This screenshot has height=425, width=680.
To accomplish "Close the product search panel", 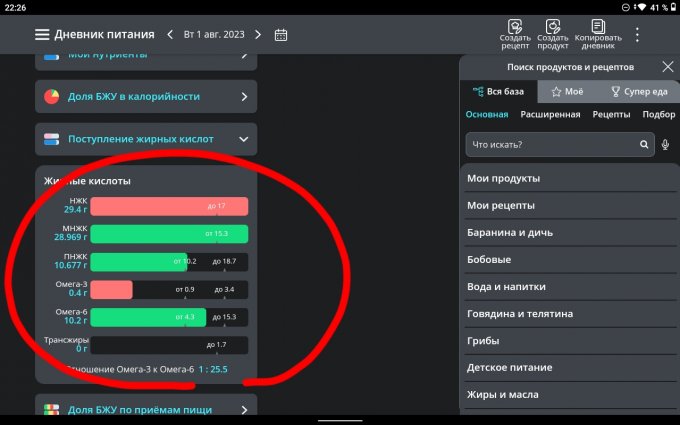I will [x=667, y=67].
